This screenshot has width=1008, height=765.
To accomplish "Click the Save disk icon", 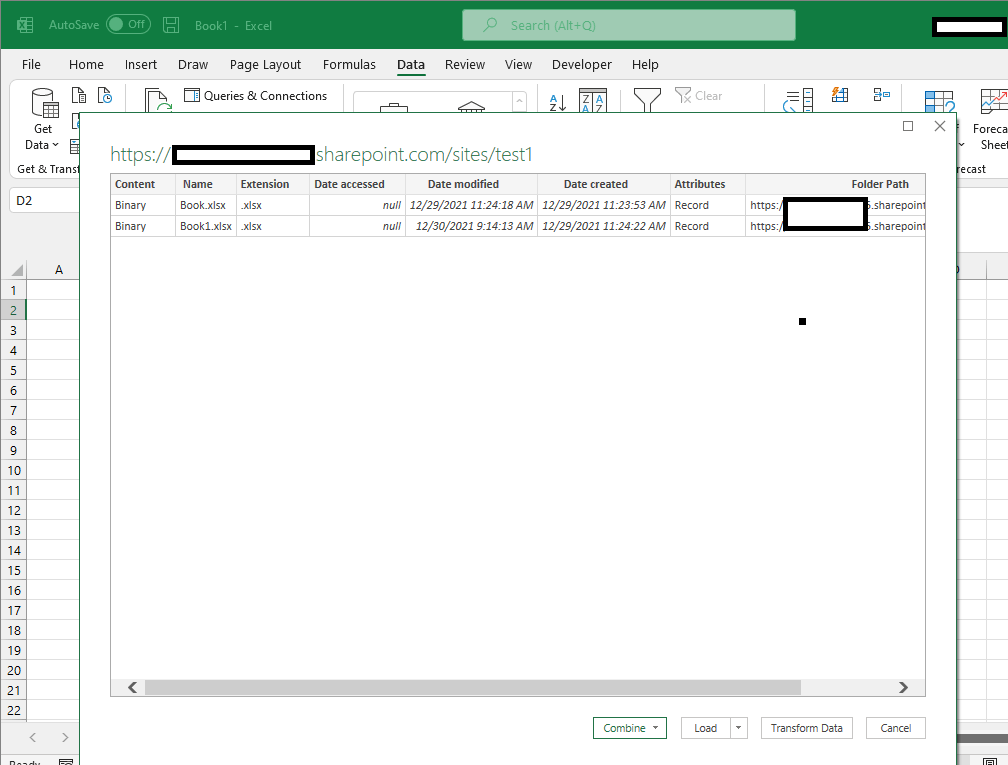I will click(x=171, y=25).
